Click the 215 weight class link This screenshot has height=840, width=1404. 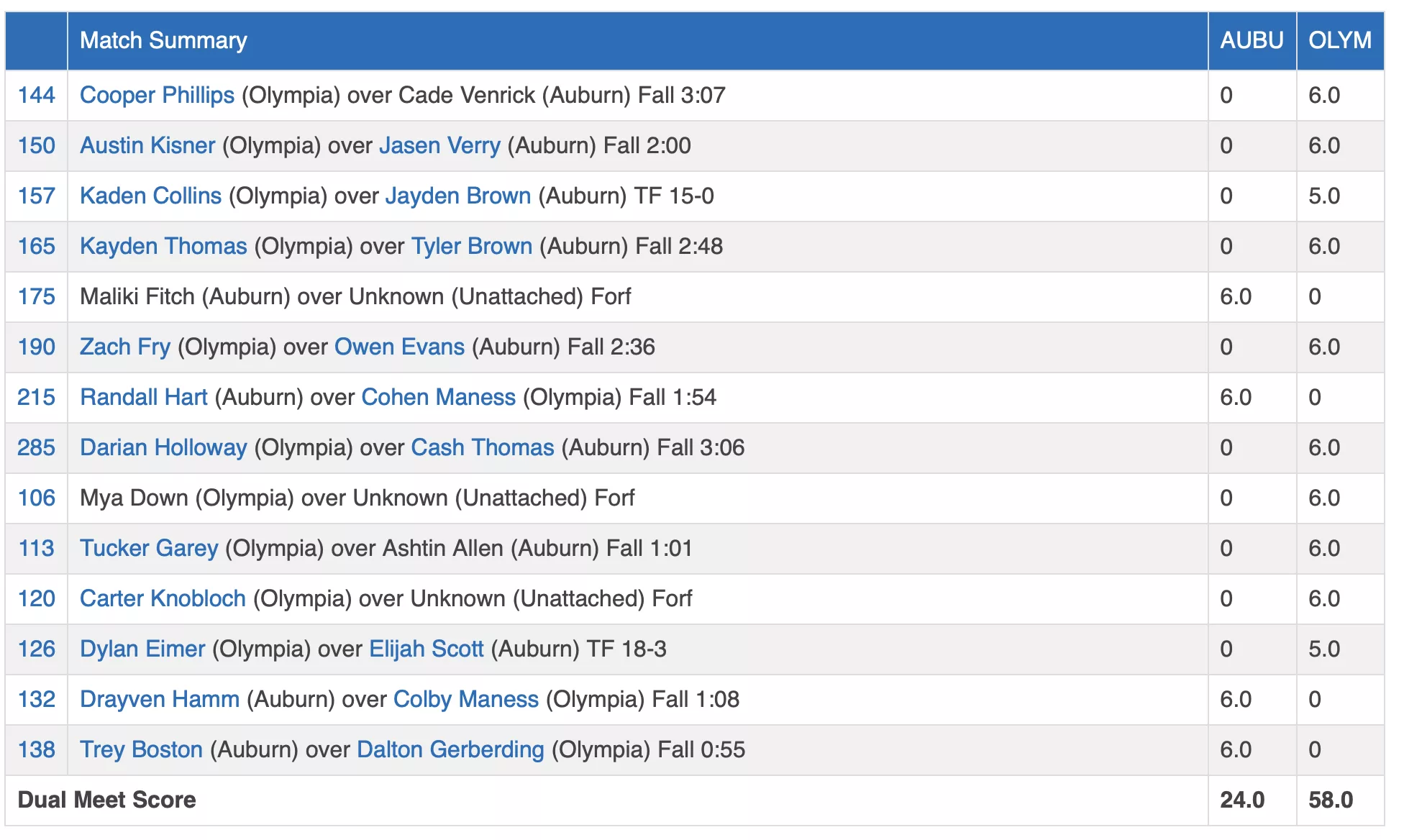36,397
